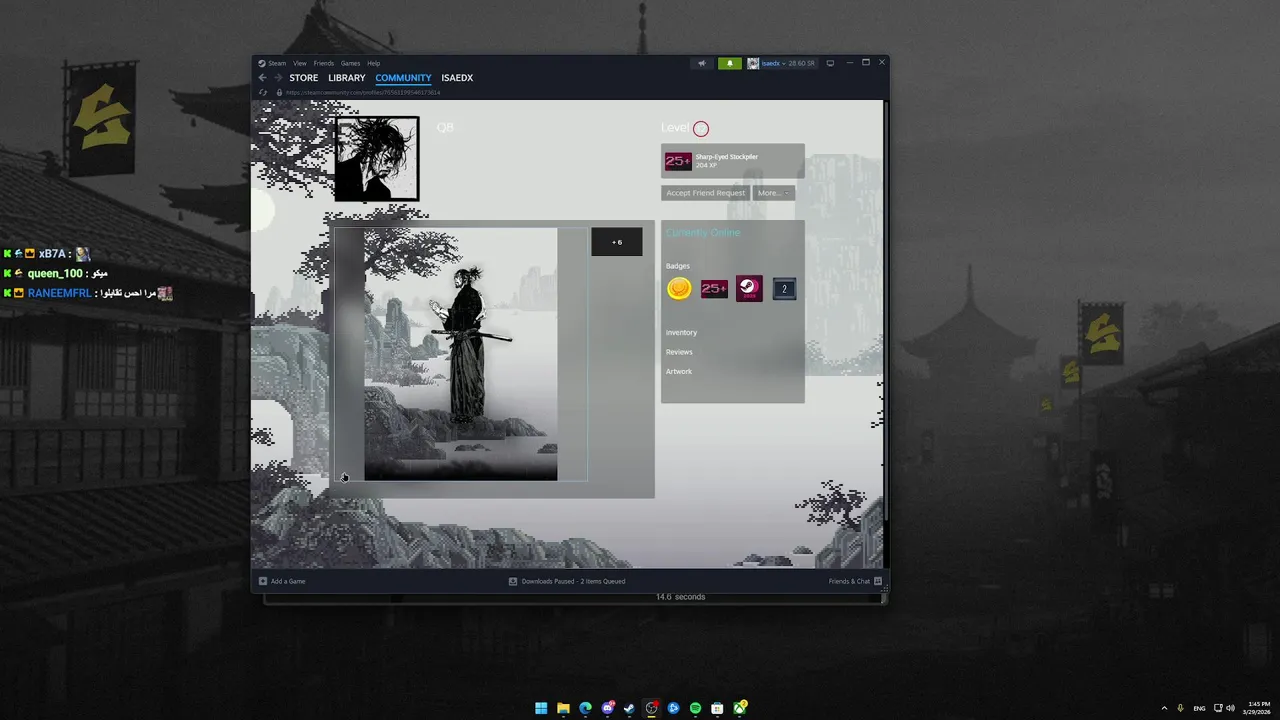Show hidden tray icons chevron
The image size is (1280, 720).
[x=1164, y=708]
